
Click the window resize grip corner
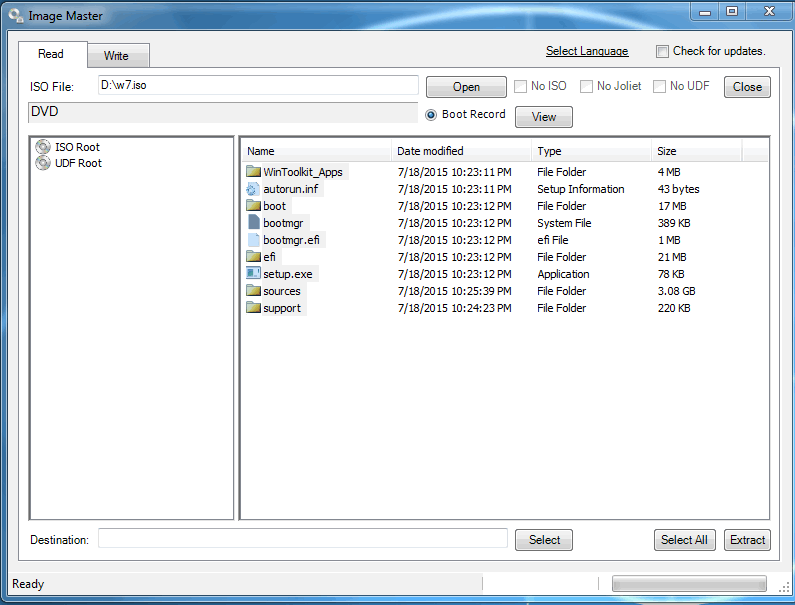click(x=784, y=587)
